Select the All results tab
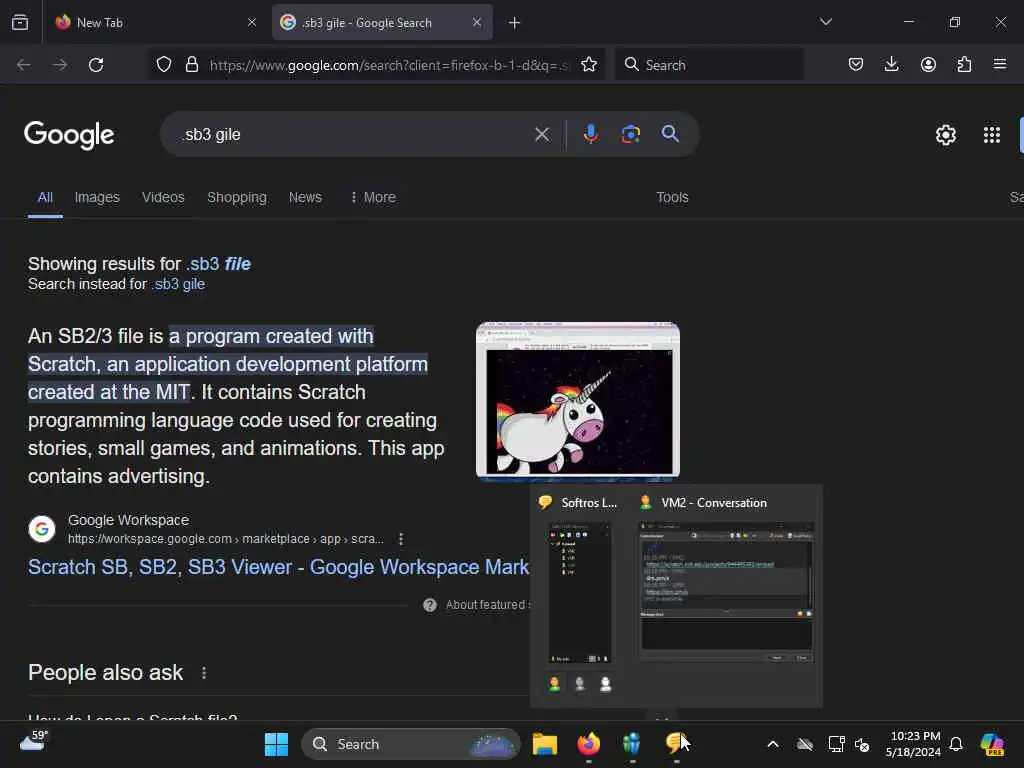 [x=45, y=197]
